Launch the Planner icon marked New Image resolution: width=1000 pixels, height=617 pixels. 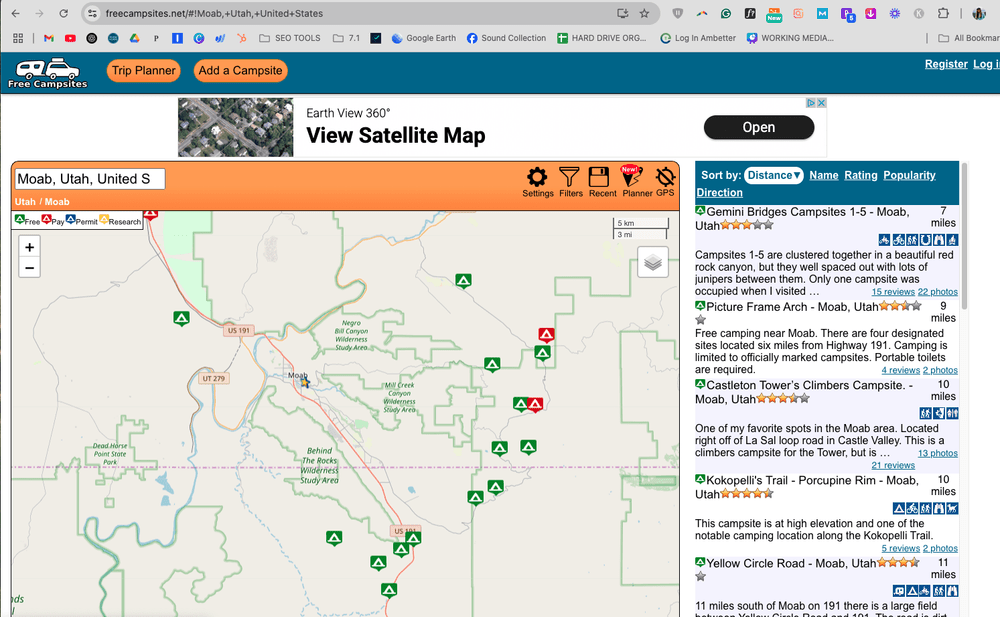tap(636, 182)
